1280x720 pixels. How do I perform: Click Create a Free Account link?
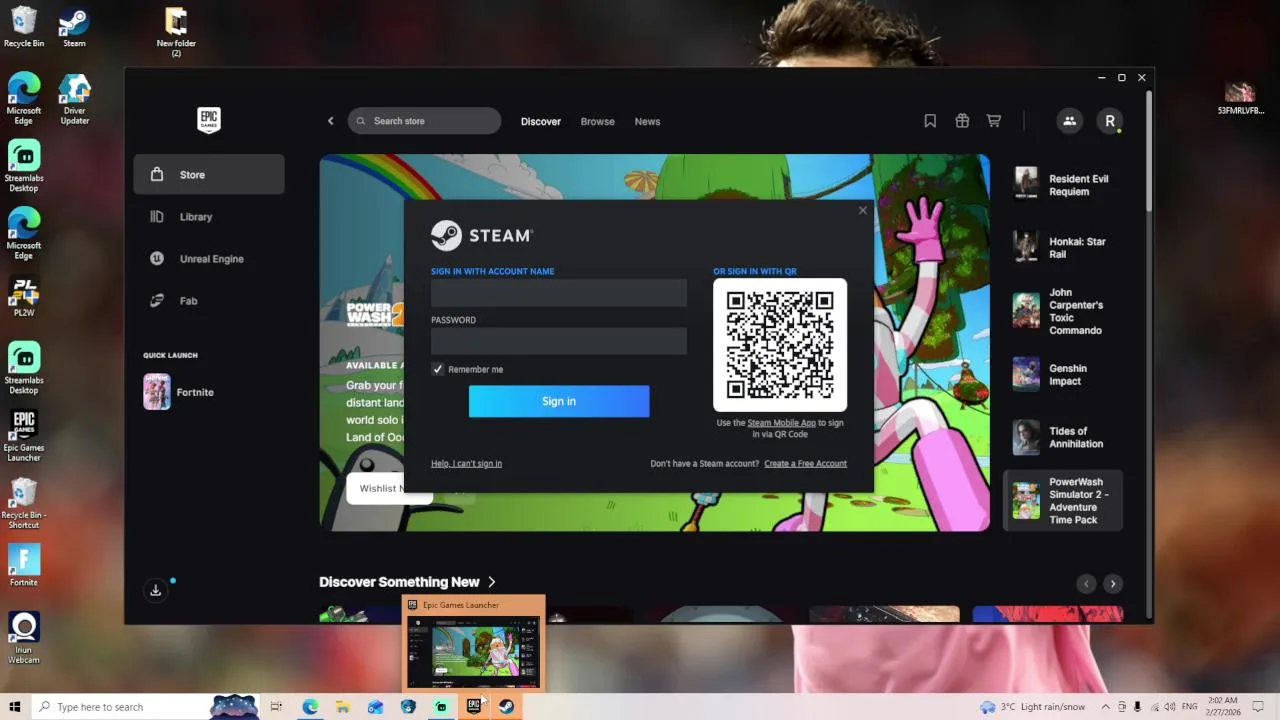click(x=805, y=463)
